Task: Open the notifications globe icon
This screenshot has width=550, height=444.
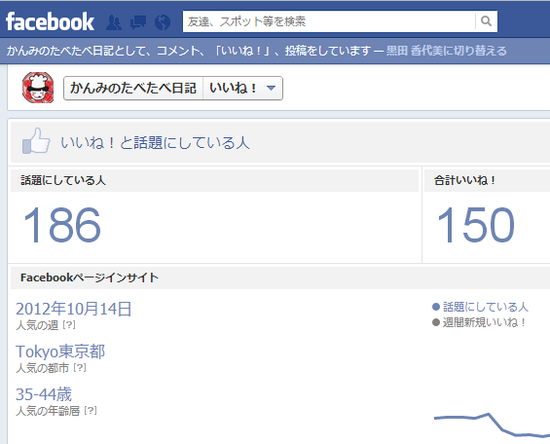Action: (162, 22)
